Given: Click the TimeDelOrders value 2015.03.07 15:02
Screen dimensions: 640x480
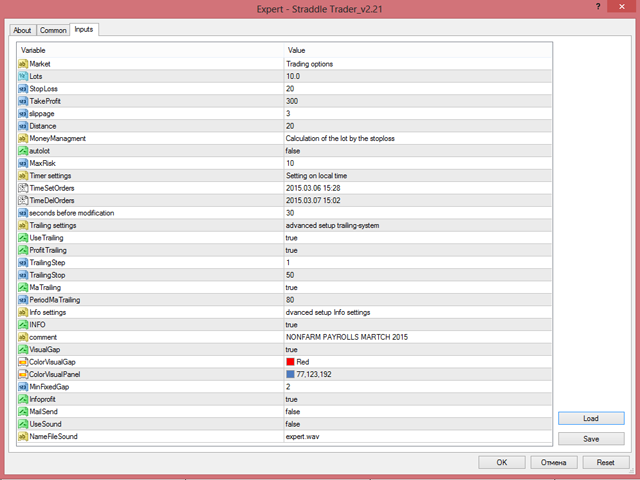Looking at the screenshot, I should tap(313, 200).
